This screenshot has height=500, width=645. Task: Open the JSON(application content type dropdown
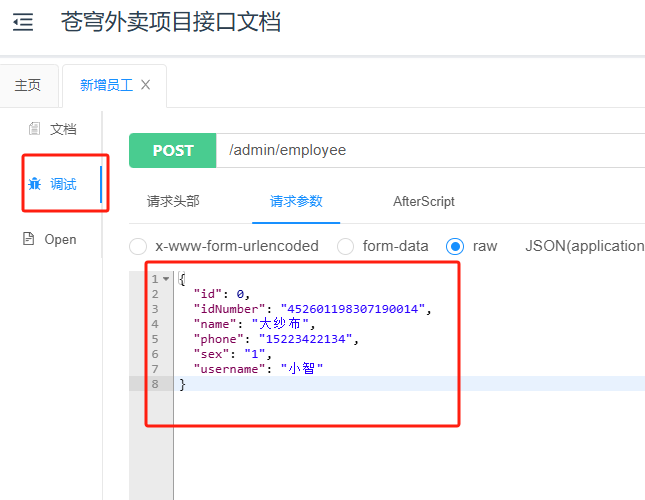tap(584, 246)
